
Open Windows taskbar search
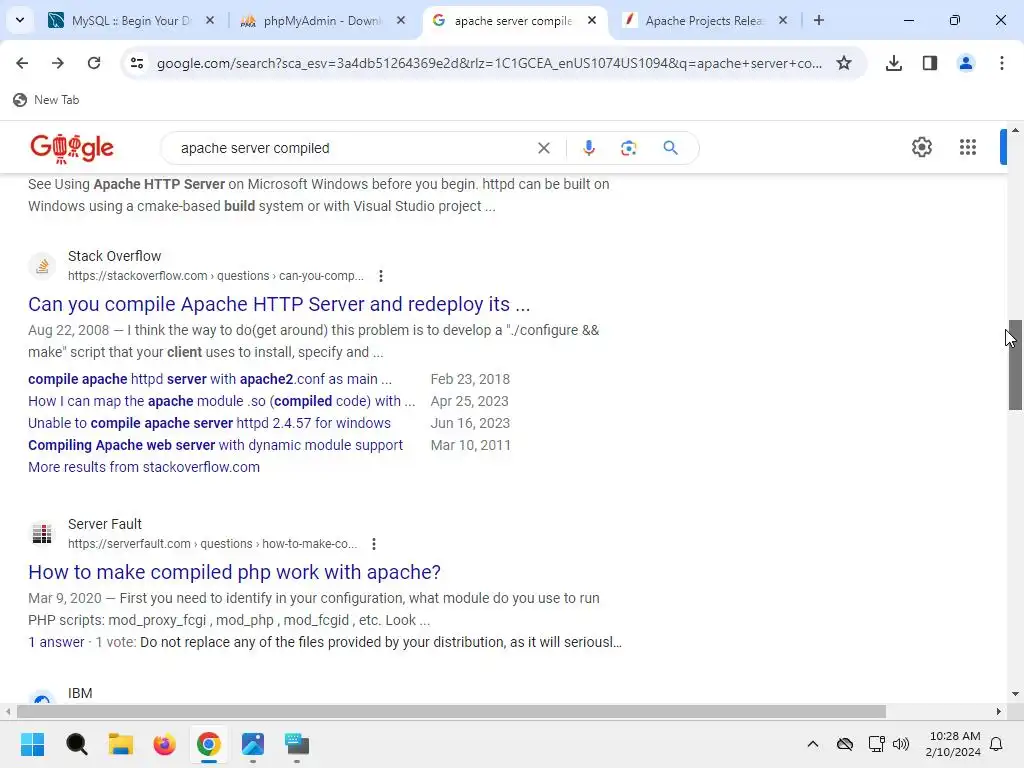tap(76, 744)
